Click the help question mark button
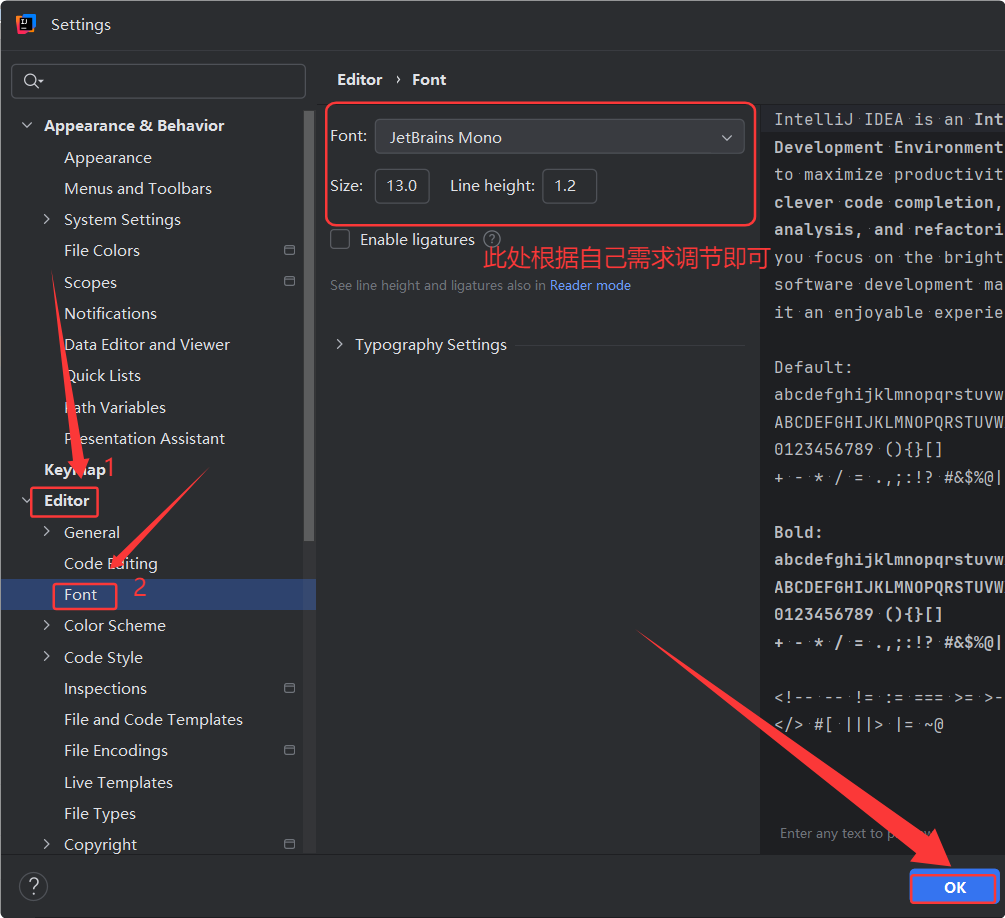This screenshot has height=918, width=1005. click(33, 887)
